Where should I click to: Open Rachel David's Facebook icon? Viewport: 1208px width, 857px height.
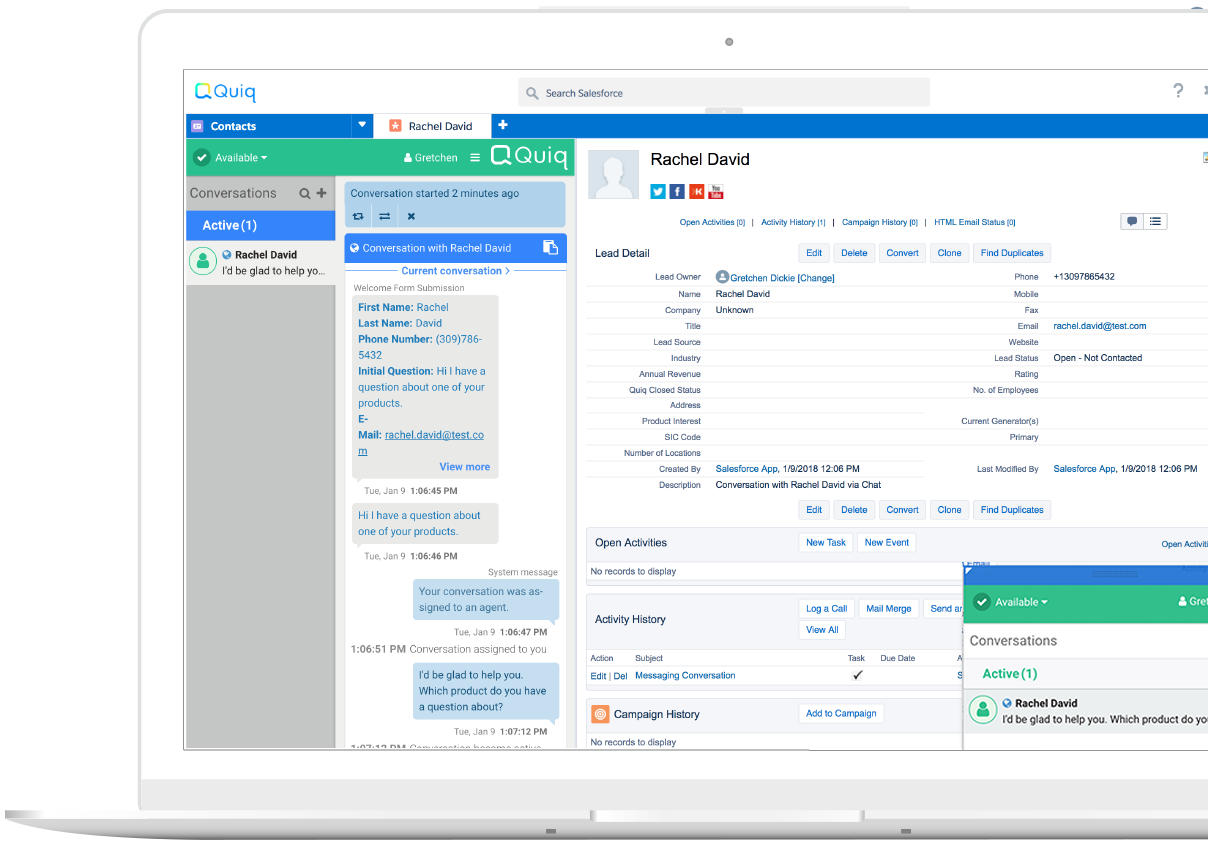tap(677, 191)
